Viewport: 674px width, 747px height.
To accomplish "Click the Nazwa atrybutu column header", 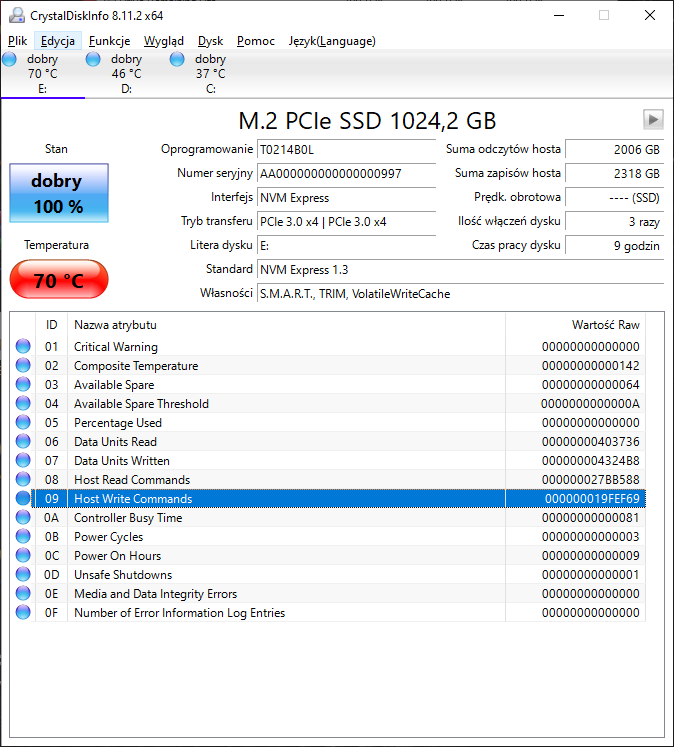I will (286, 325).
